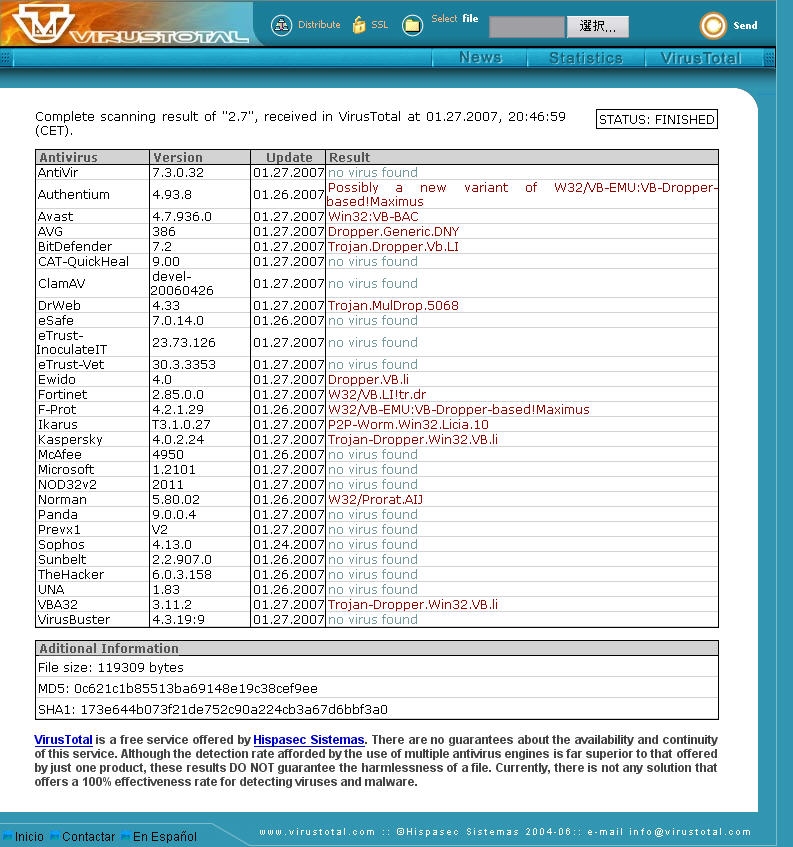Click the File size line
793x847 pixels.
tap(111, 668)
